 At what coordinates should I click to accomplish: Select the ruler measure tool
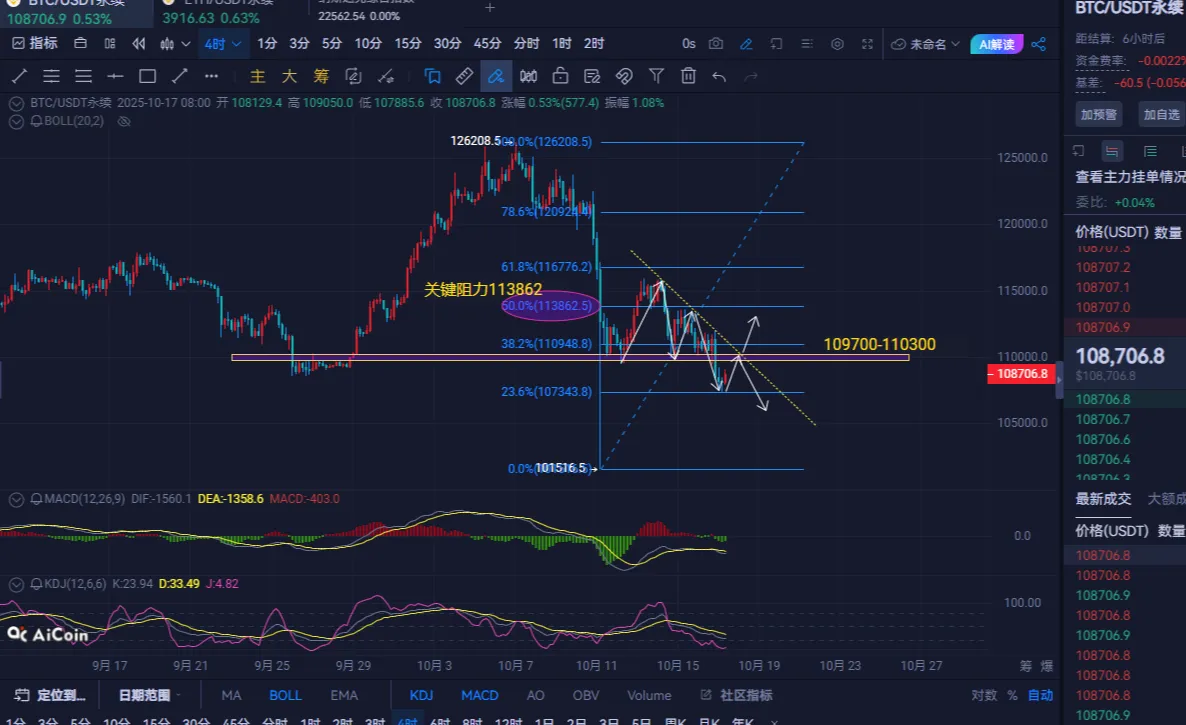(x=464, y=76)
